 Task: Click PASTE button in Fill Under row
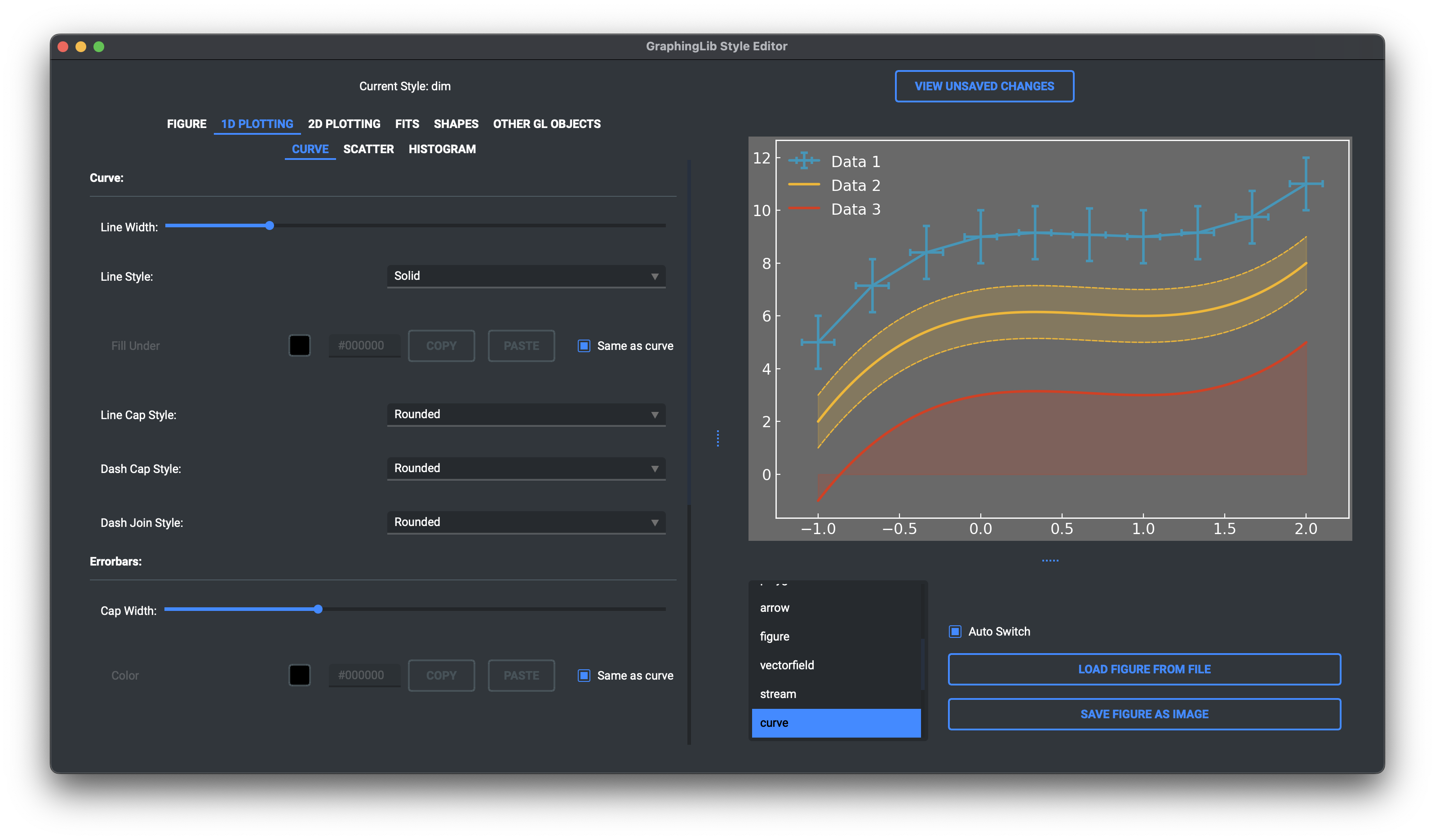tap(521, 346)
